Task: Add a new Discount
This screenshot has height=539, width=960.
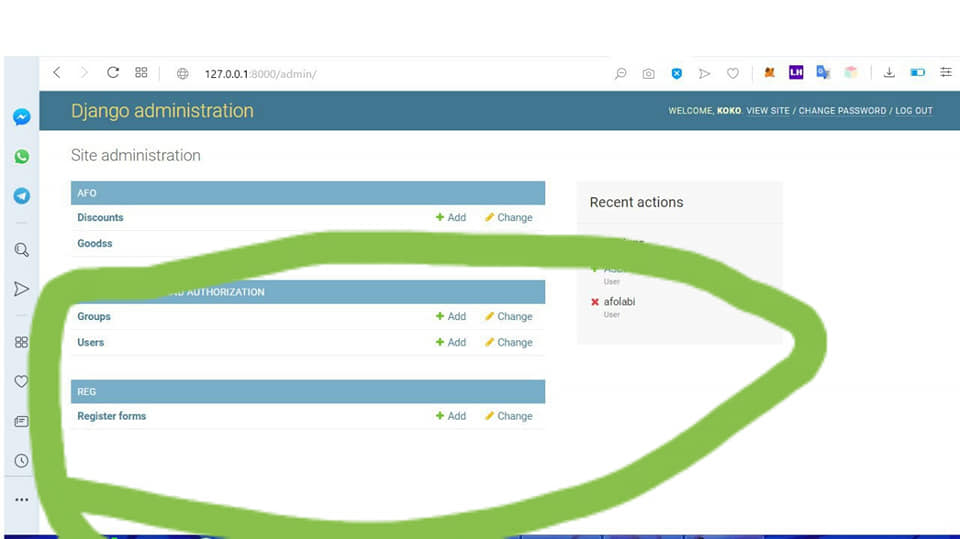Action: tap(451, 217)
